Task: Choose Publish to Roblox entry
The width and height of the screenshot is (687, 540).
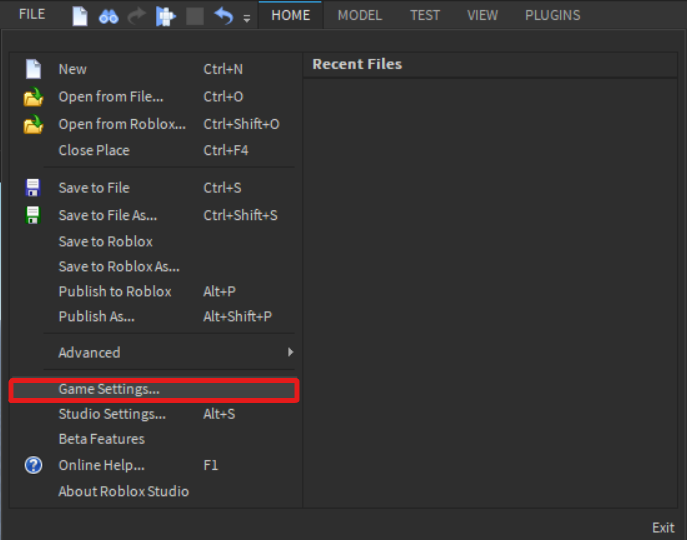Action: tap(154, 291)
